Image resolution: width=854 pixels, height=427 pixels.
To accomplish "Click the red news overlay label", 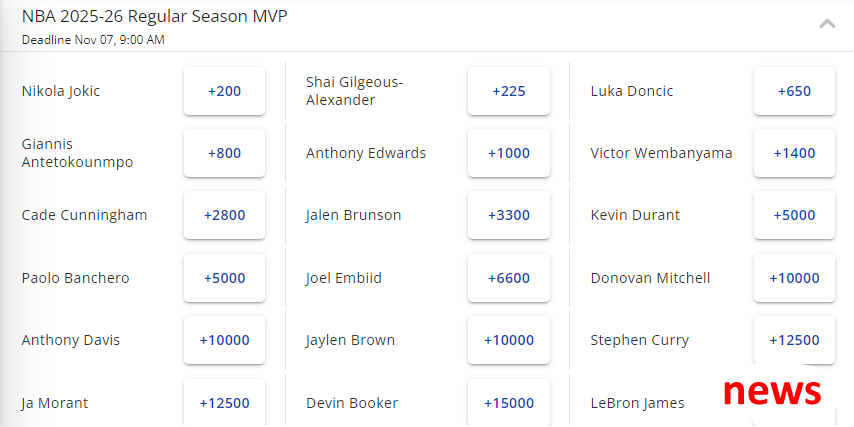I will (x=772, y=391).
